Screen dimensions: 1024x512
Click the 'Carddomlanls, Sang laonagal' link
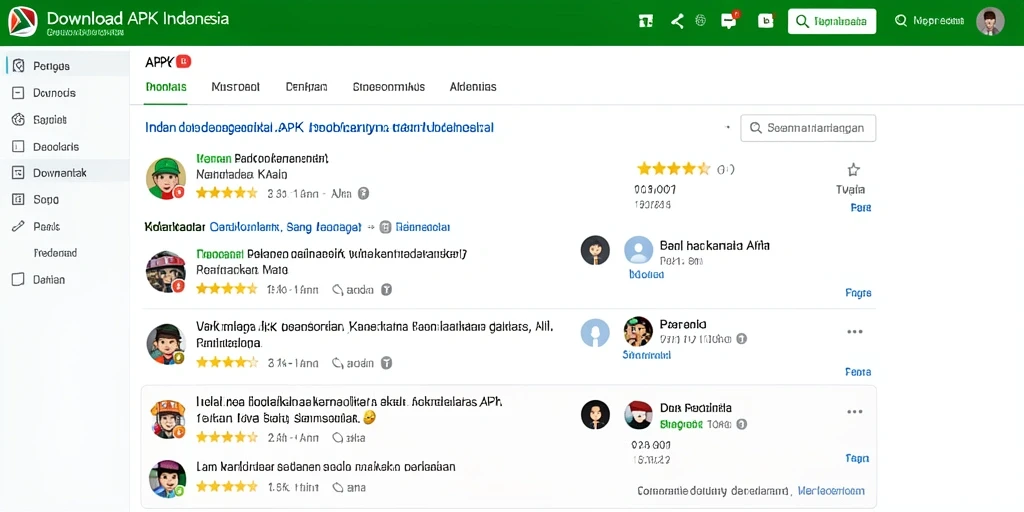tap(285, 227)
